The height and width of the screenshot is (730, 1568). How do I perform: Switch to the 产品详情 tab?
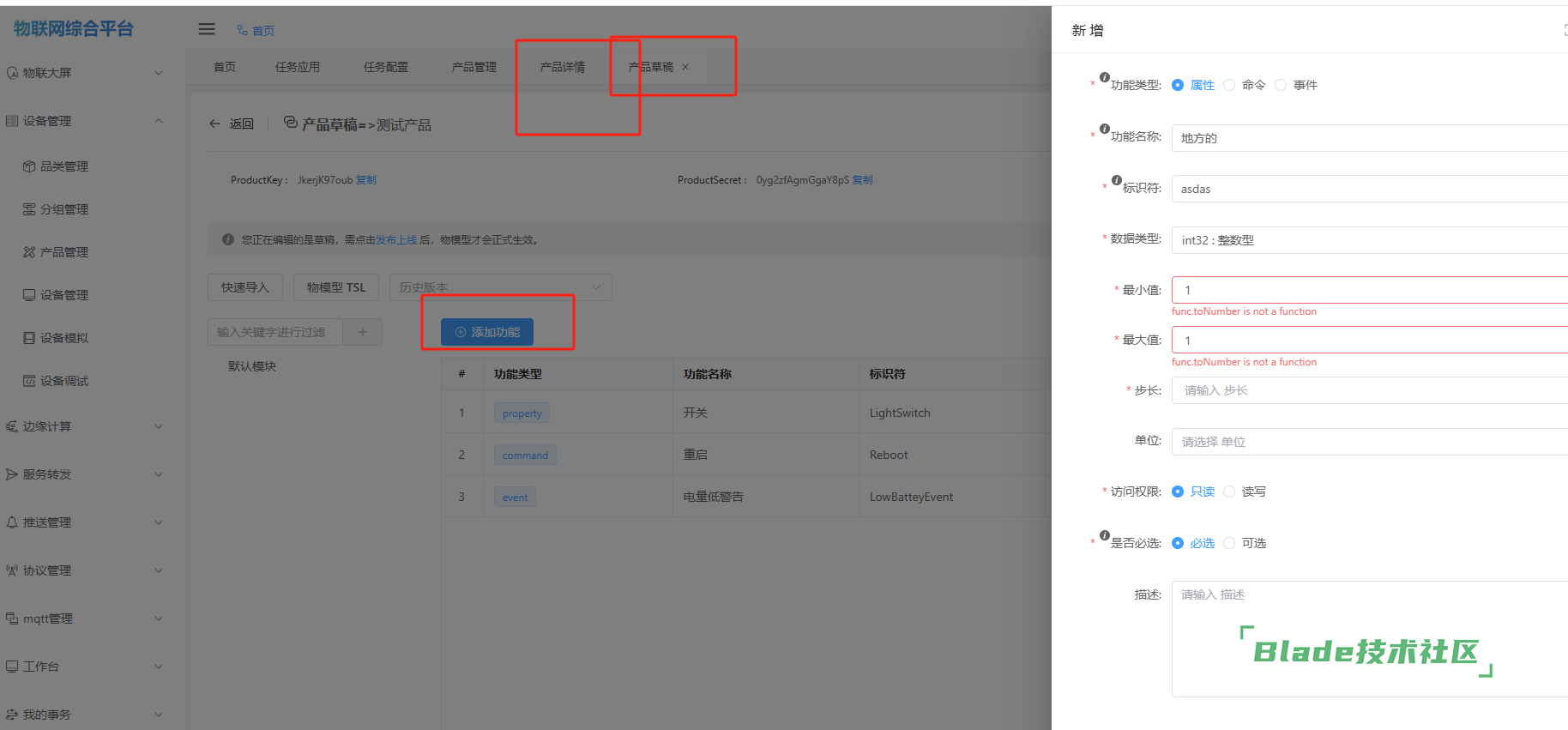(563, 67)
